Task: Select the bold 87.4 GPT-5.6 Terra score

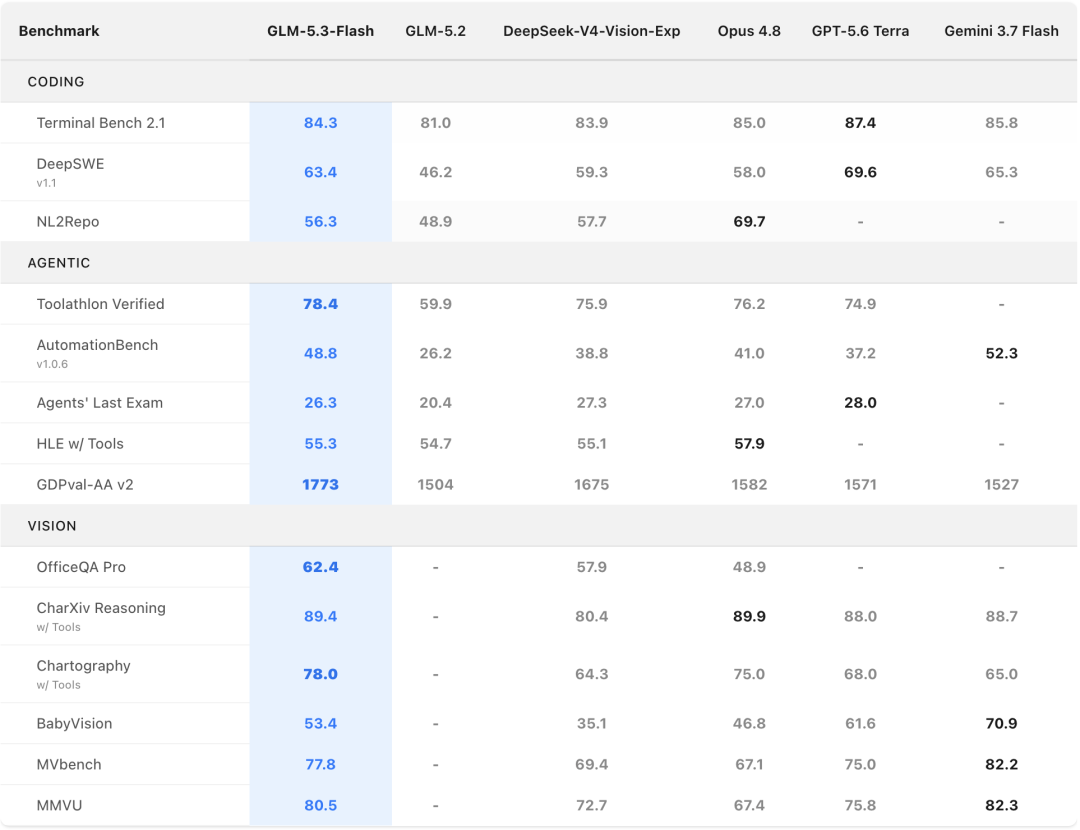Action: (860, 123)
